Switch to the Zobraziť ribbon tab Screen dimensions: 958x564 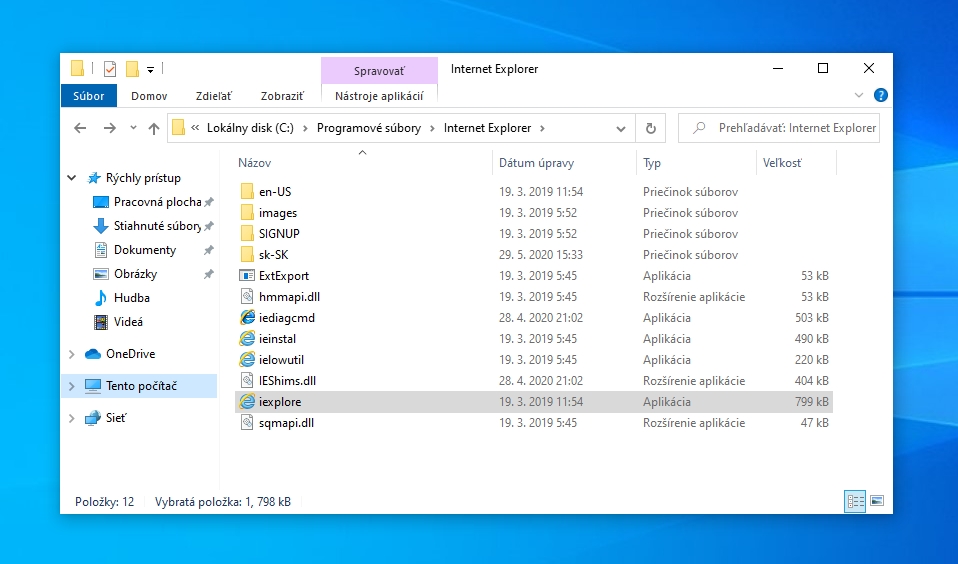(x=282, y=96)
